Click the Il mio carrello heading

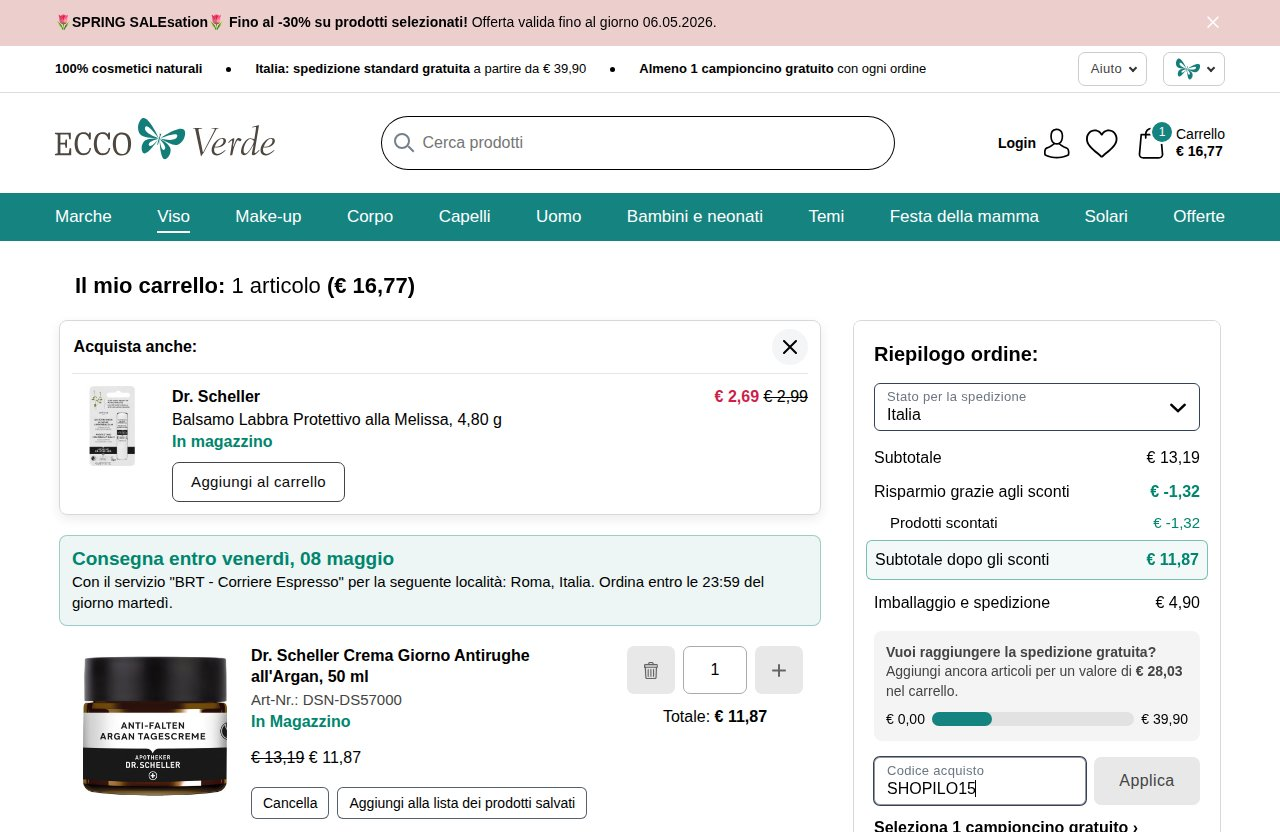[245, 286]
